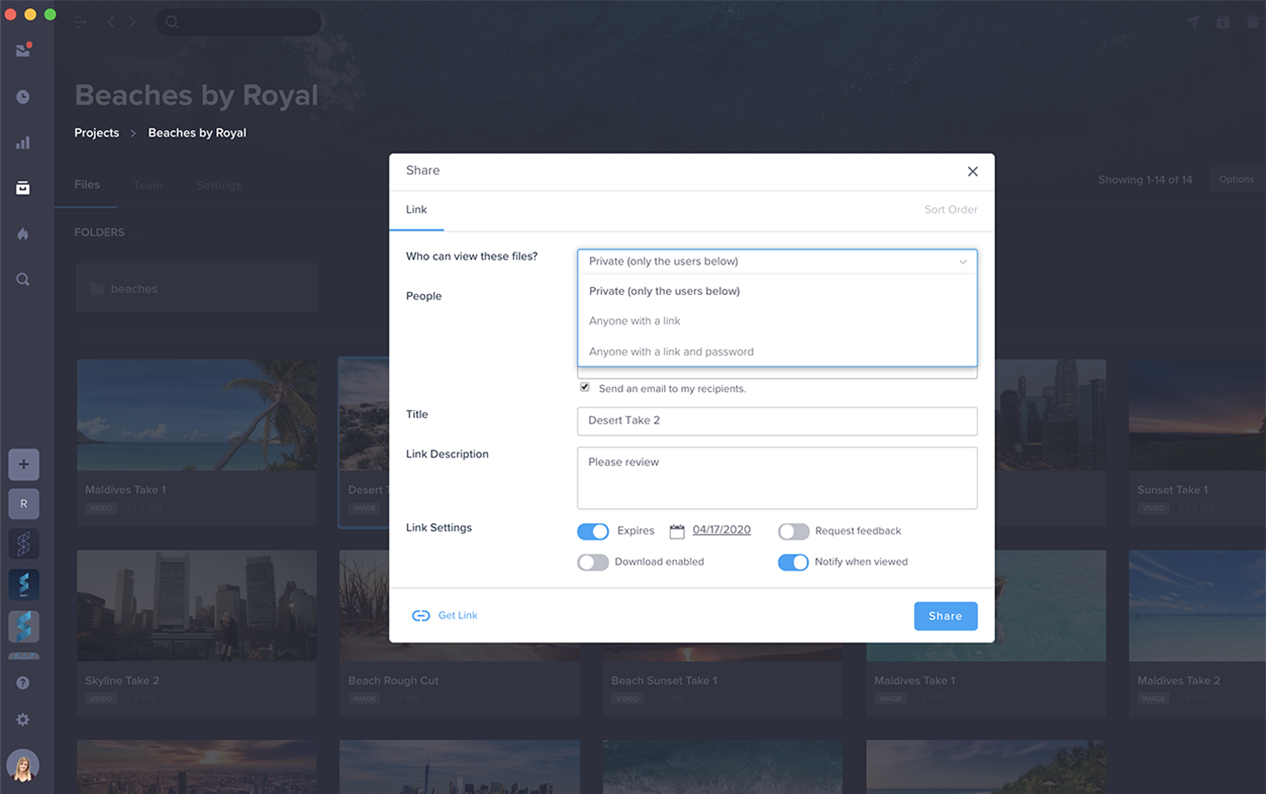This screenshot has width=1266, height=794.
Task: Switch to the Sort Order tab
Action: coord(951,210)
